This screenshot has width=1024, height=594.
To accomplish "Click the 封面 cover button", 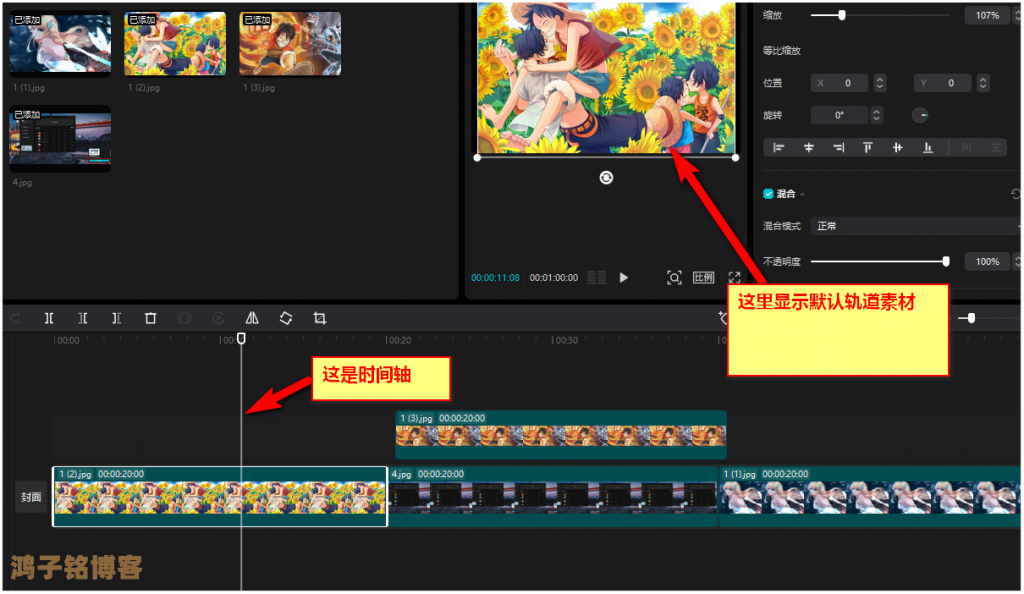I will [31, 497].
